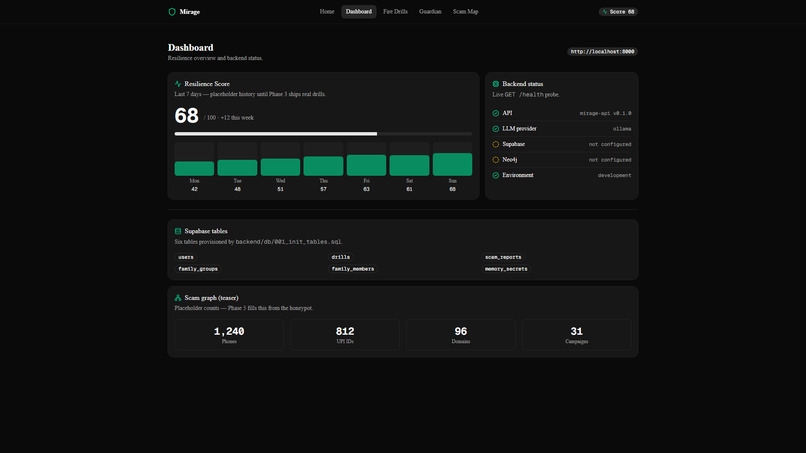Click the 'Scam graph (teaser)' title
Screen dimensions: 806x453
(x=211, y=298)
